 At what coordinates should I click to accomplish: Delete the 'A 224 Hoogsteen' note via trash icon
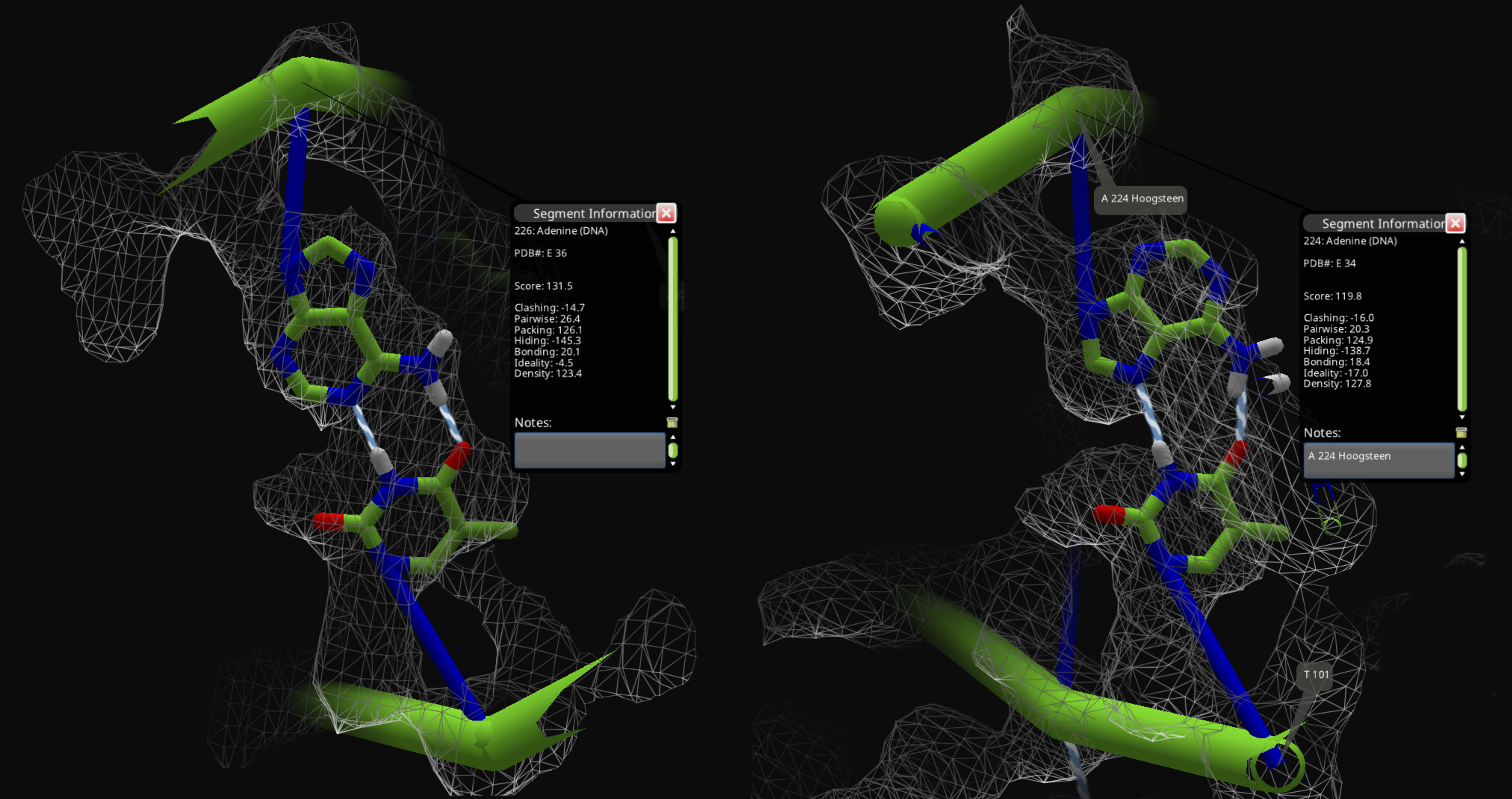1462,433
